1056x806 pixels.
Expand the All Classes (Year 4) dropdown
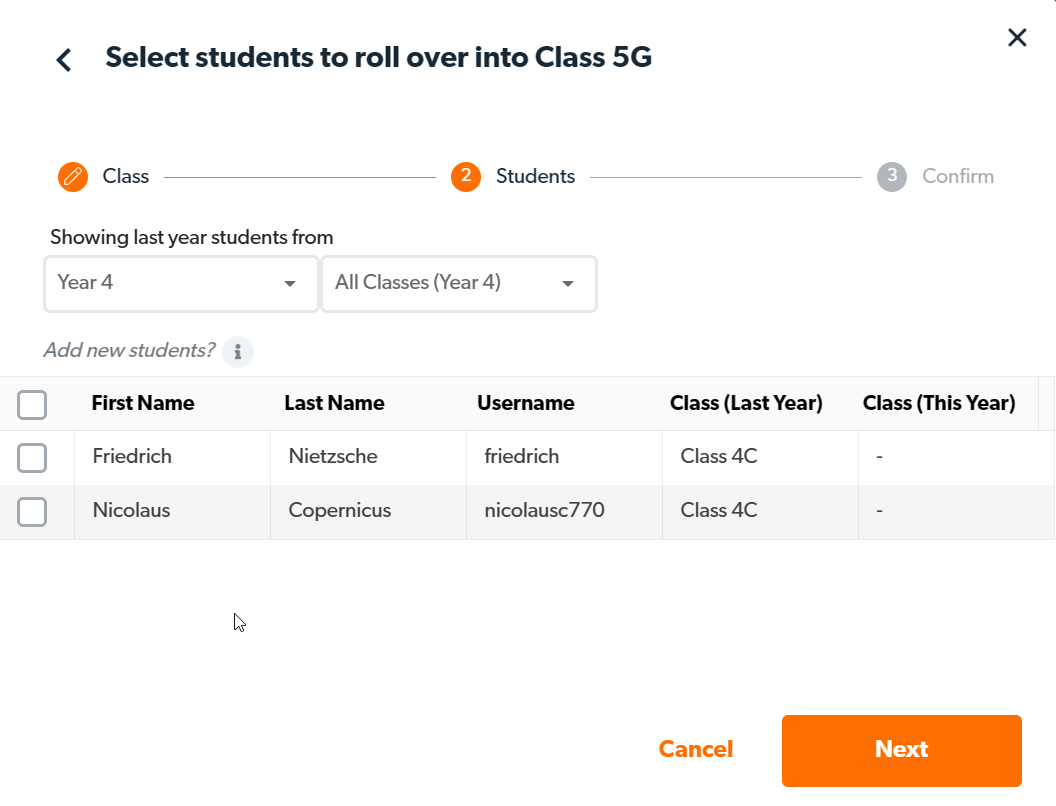coord(458,284)
